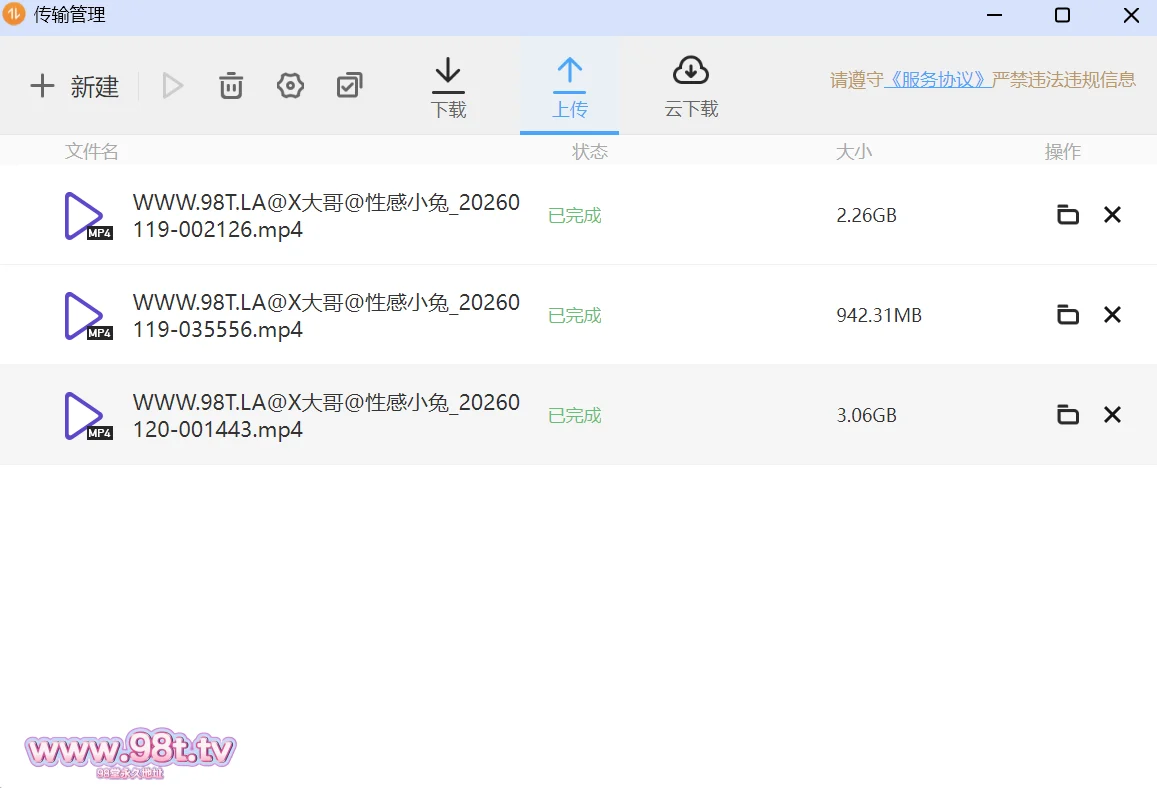1157x788 pixels.
Task: Click the trash delete icon in toolbar
Action: point(231,86)
